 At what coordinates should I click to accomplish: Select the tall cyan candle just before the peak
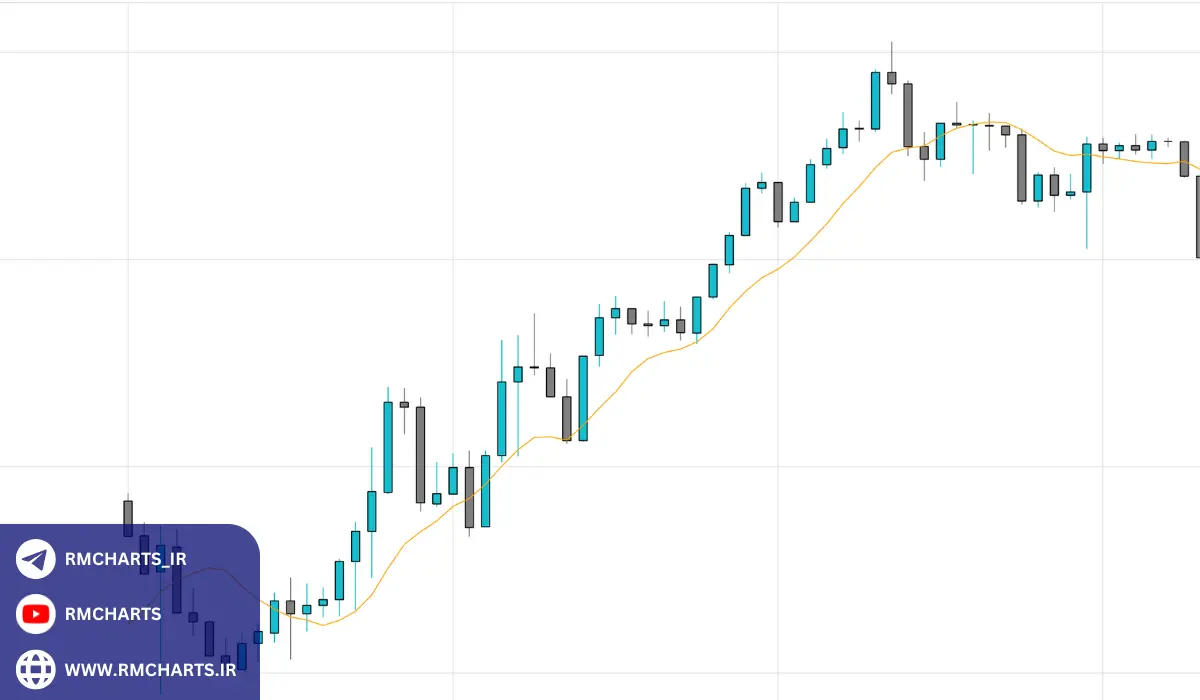[875, 100]
